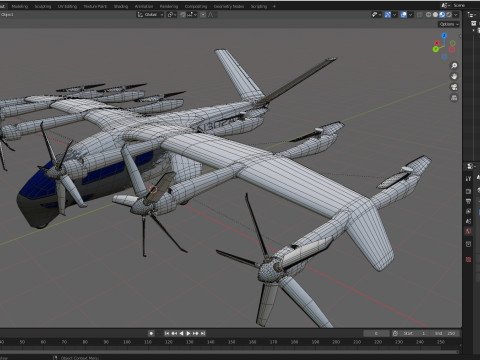Open the Texture properties tab
This screenshot has width=480, height=360.
[468, 259]
